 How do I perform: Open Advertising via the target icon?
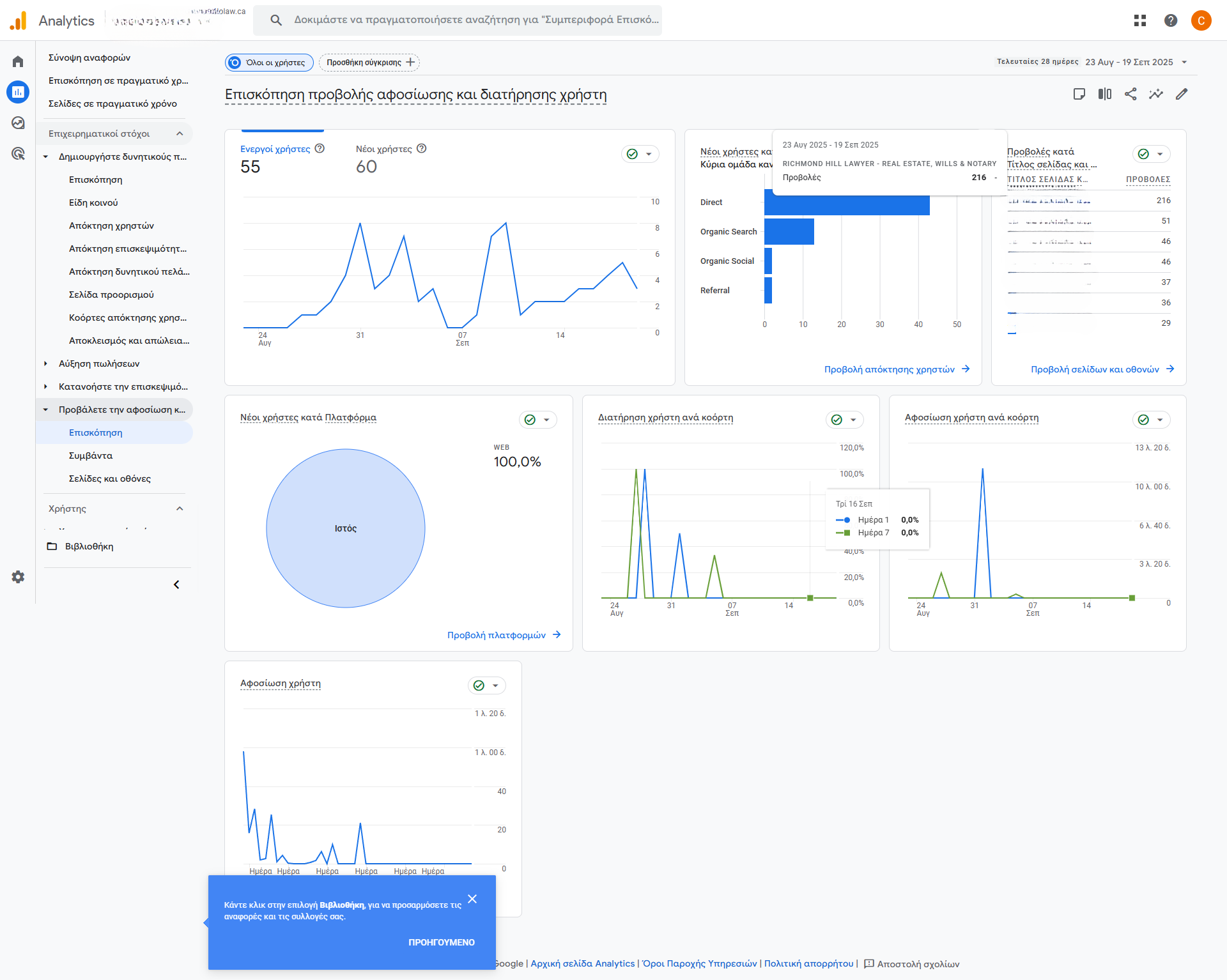coord(17,154)
